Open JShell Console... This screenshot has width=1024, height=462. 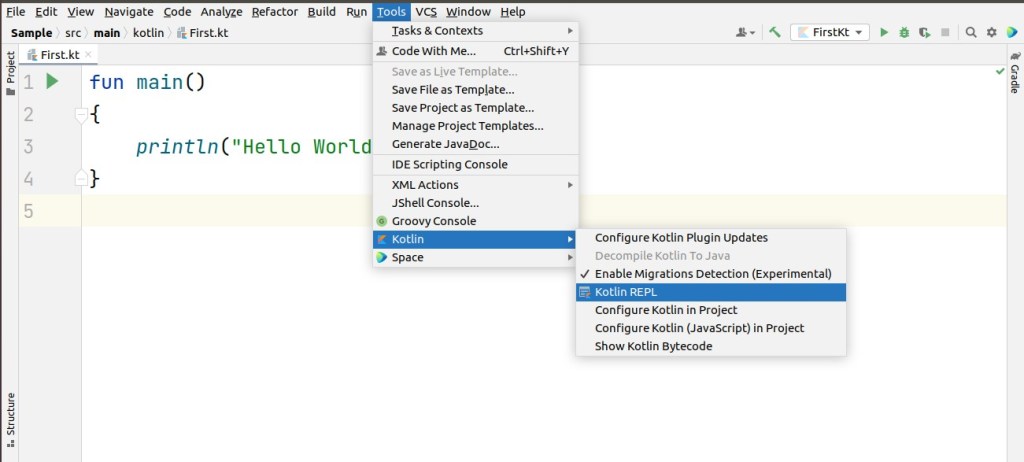point(475,203)
